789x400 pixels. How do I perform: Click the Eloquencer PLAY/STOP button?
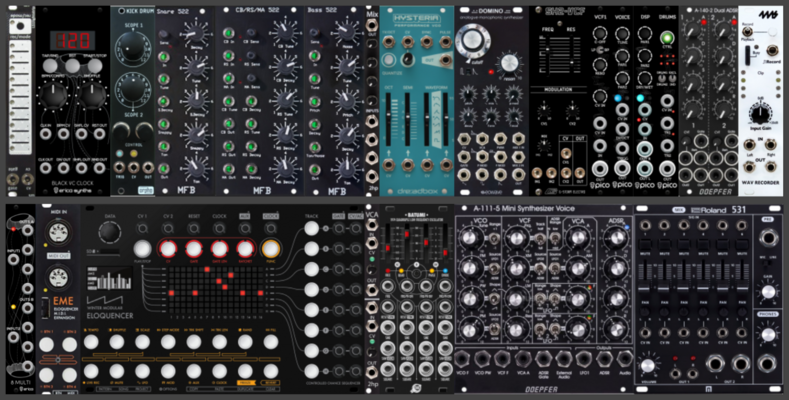point(142,249)
